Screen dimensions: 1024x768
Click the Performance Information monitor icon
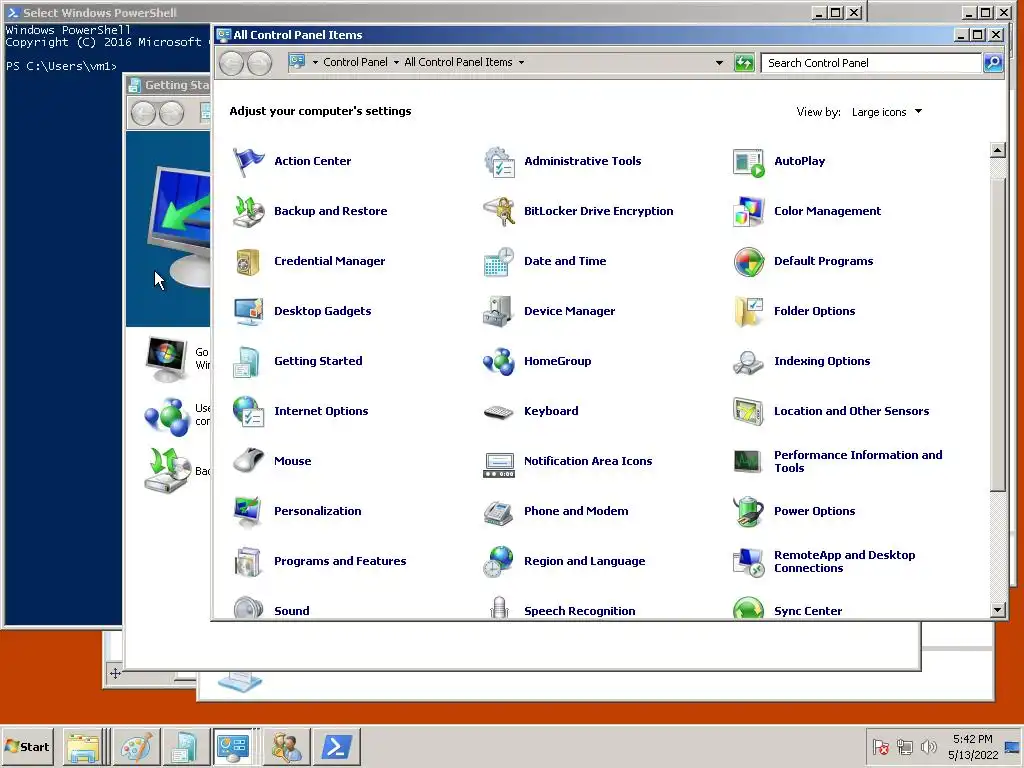tap(748, 461)
